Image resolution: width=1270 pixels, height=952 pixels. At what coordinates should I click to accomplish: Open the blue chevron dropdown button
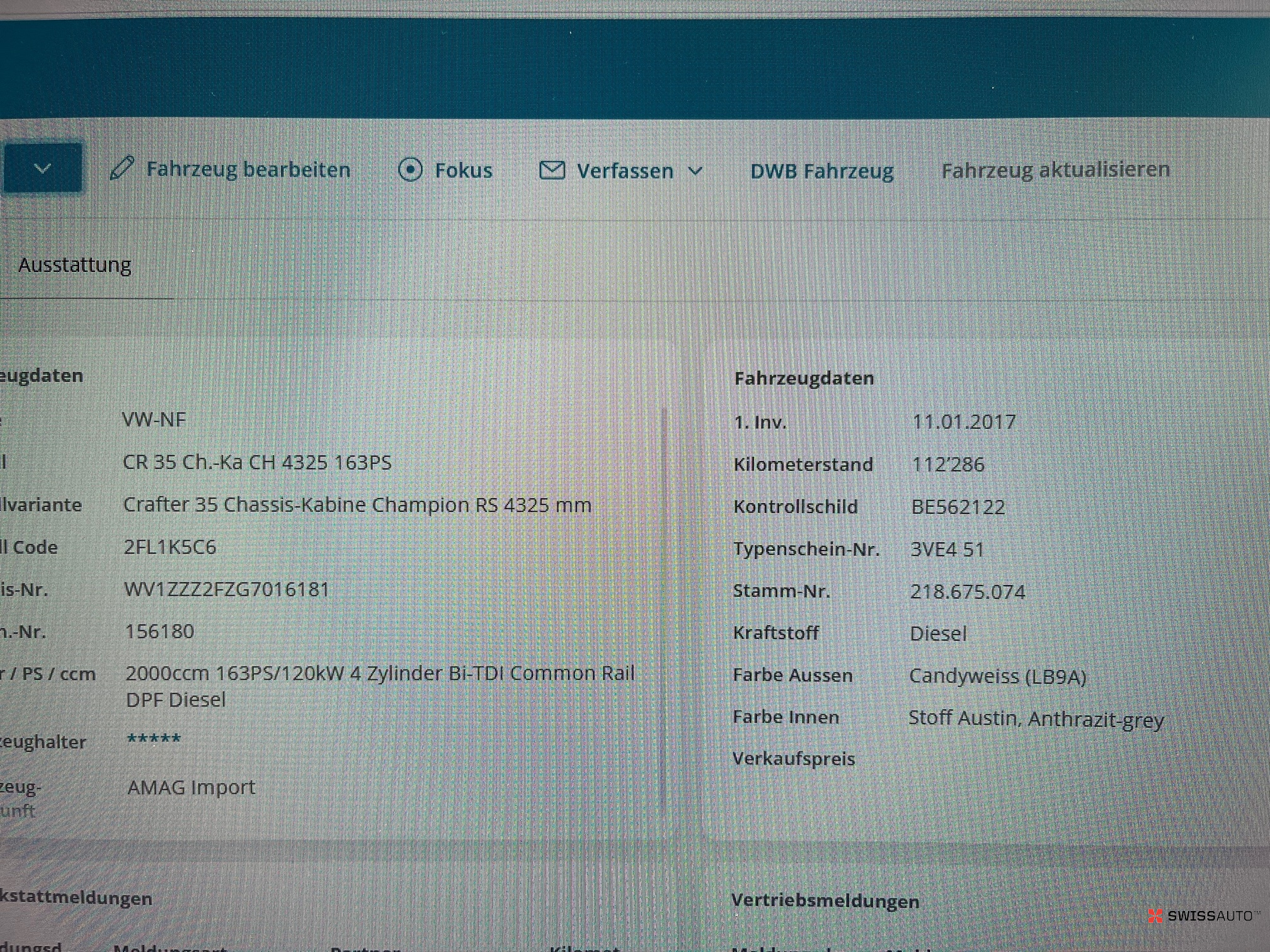click(x=43, y=168)
